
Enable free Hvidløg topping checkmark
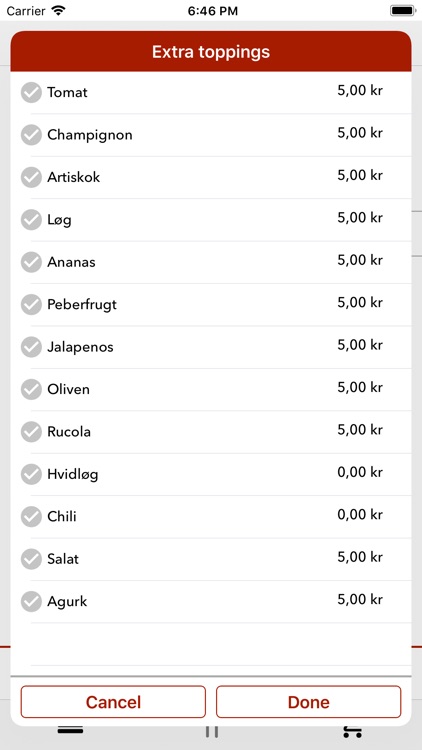[31, 474]
